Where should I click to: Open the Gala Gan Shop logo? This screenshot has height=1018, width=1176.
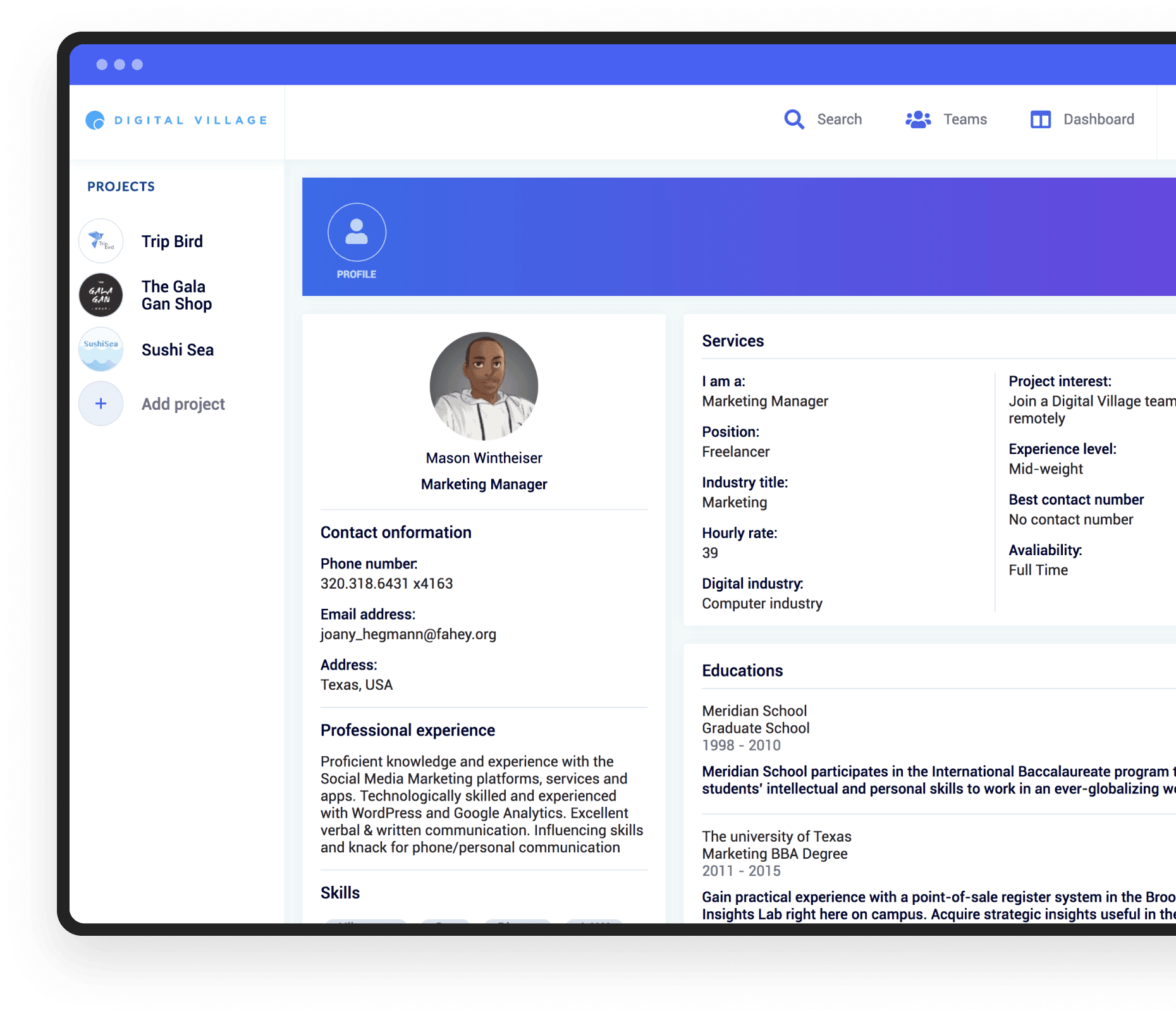[101, 295]
